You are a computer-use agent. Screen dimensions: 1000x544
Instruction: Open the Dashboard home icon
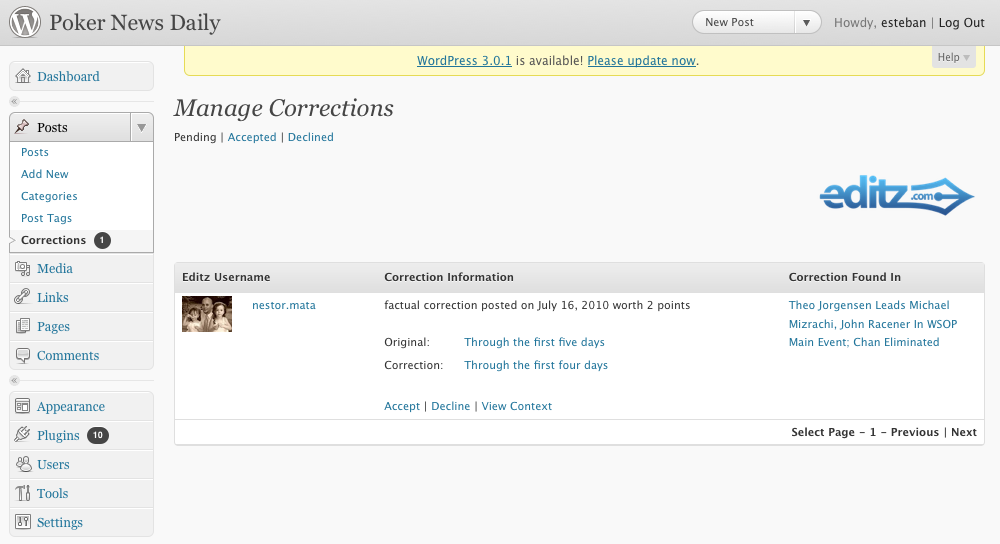pos(23,77)
